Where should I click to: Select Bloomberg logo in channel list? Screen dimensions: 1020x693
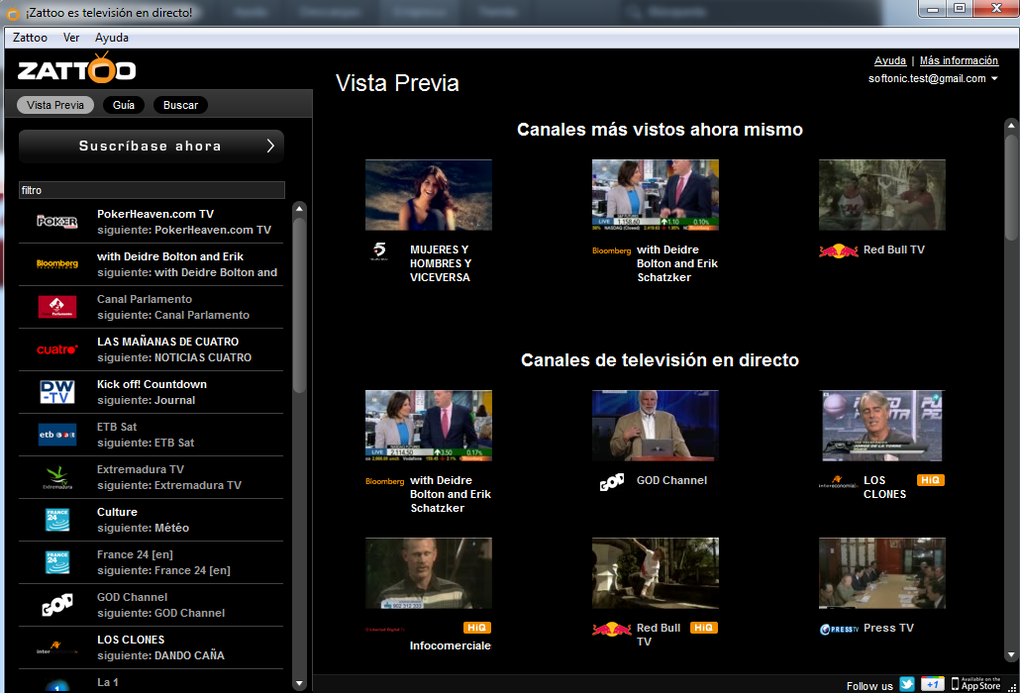57,264
